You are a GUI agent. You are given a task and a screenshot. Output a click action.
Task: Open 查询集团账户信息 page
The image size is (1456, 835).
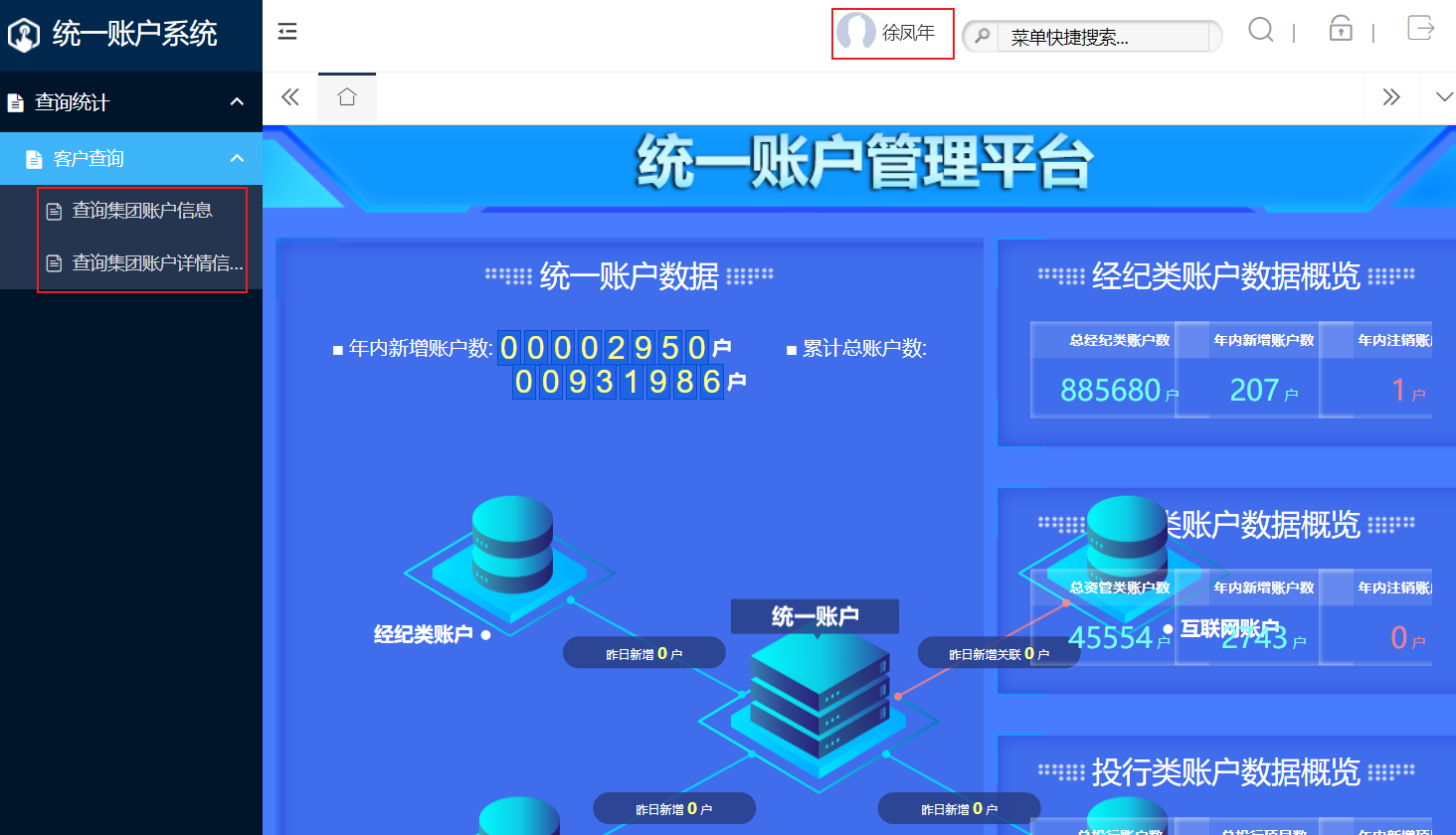[131, 211]
